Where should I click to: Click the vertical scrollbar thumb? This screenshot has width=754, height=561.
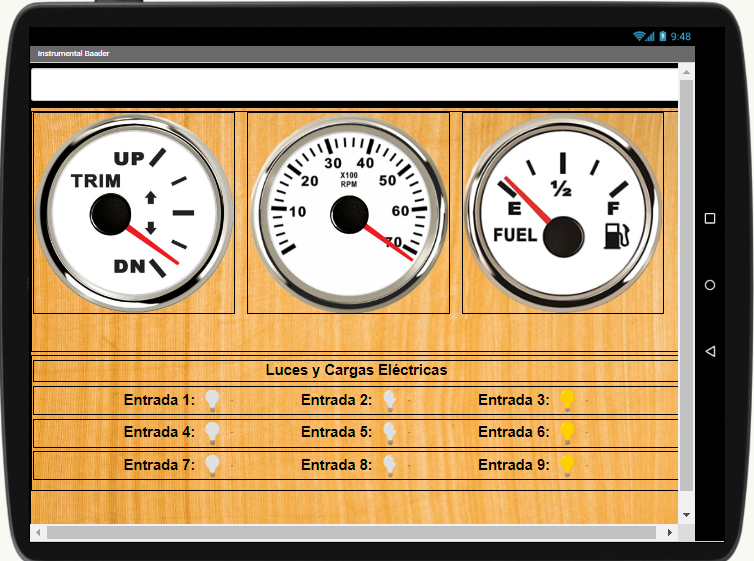686,286
